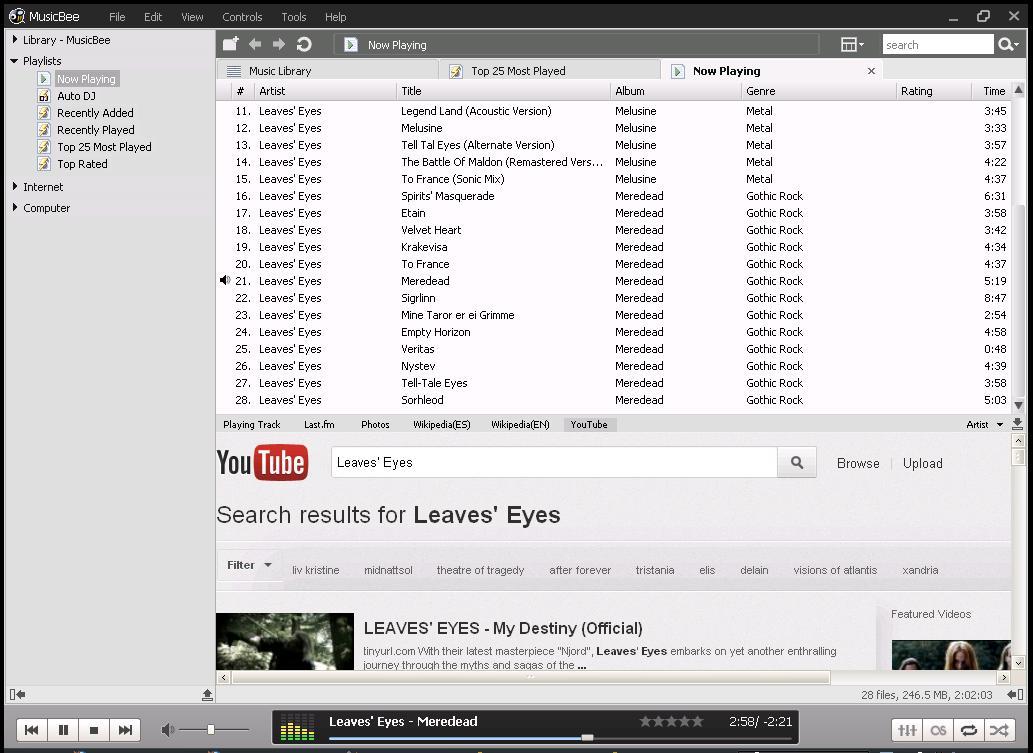Show the Wikipedia(EN) panel tab
1033x753 pixels.
tap(520, 424)
